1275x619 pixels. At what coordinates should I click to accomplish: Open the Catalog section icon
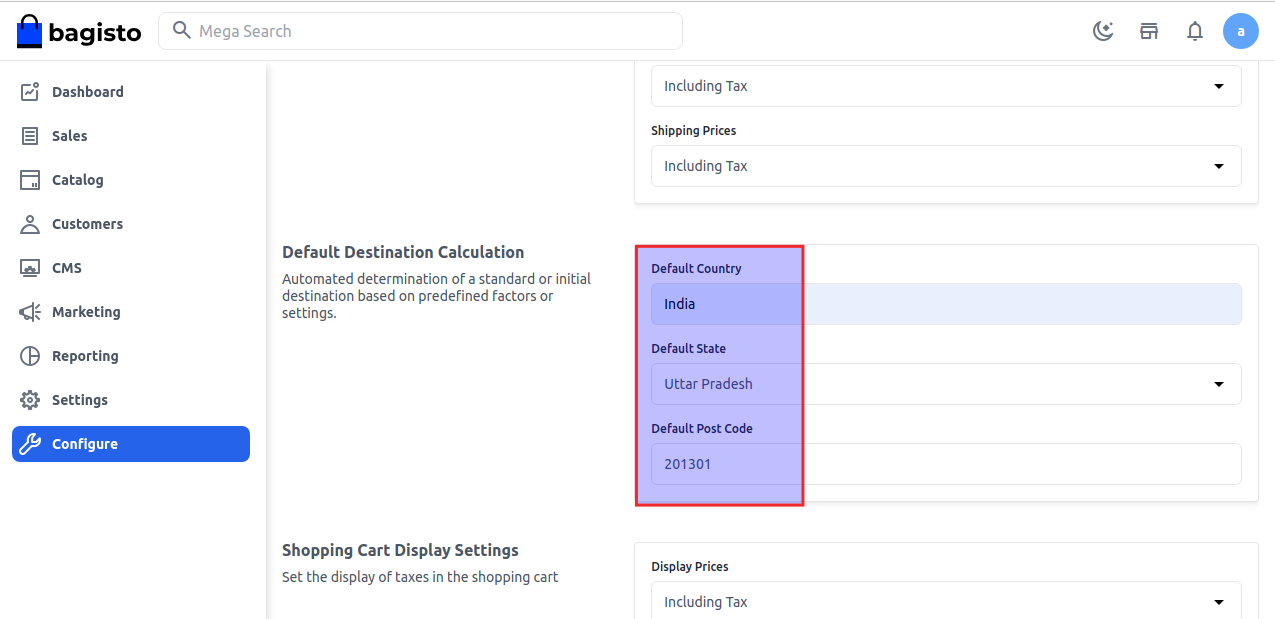pos(31,179)
